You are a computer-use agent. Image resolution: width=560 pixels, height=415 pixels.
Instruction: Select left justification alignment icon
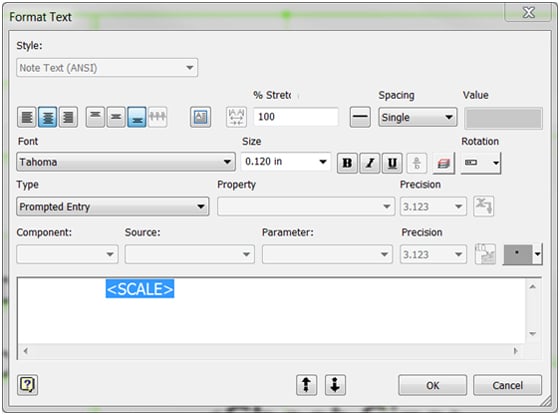pyautogui.click(x=27, y=117)
